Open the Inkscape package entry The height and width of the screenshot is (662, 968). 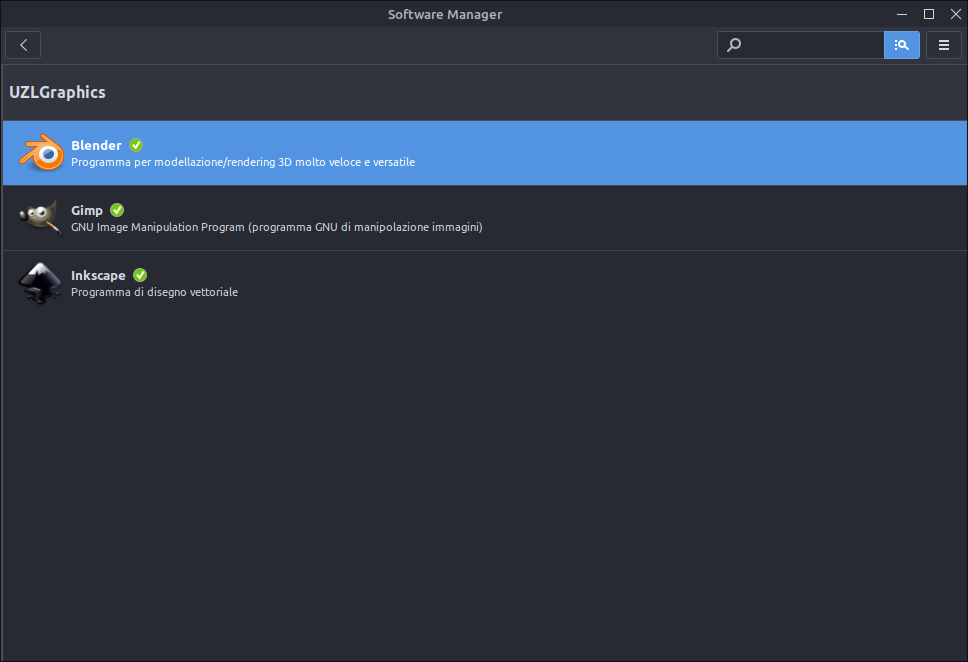[485, 283]
